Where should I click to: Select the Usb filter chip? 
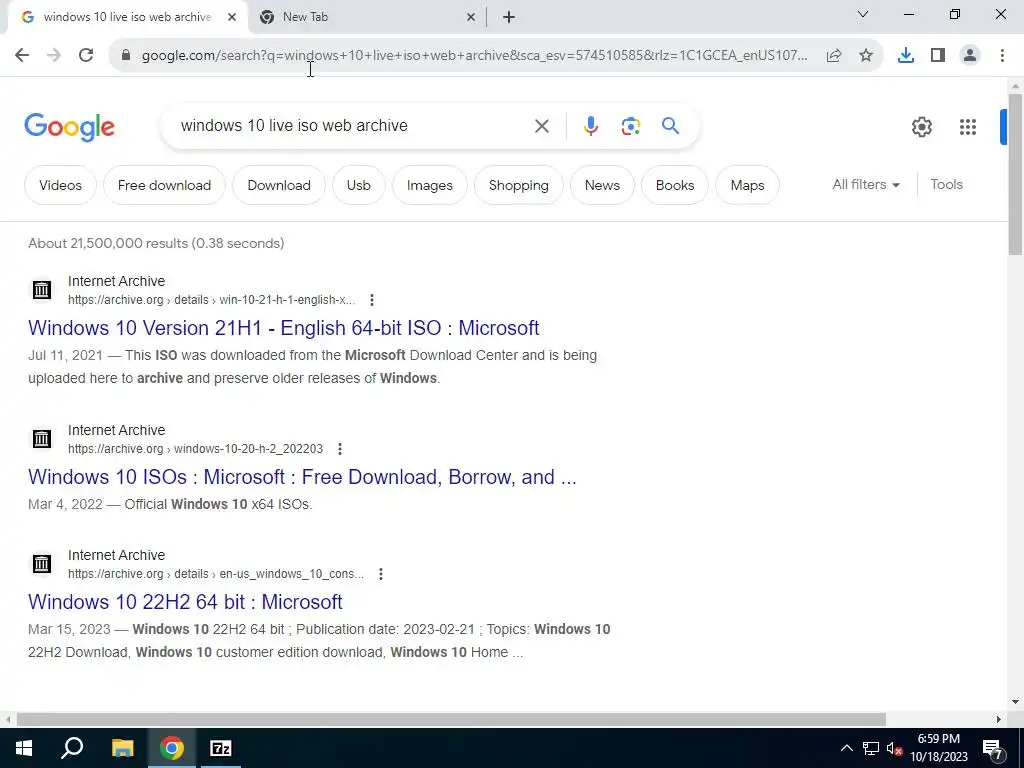tap(359, 185)
